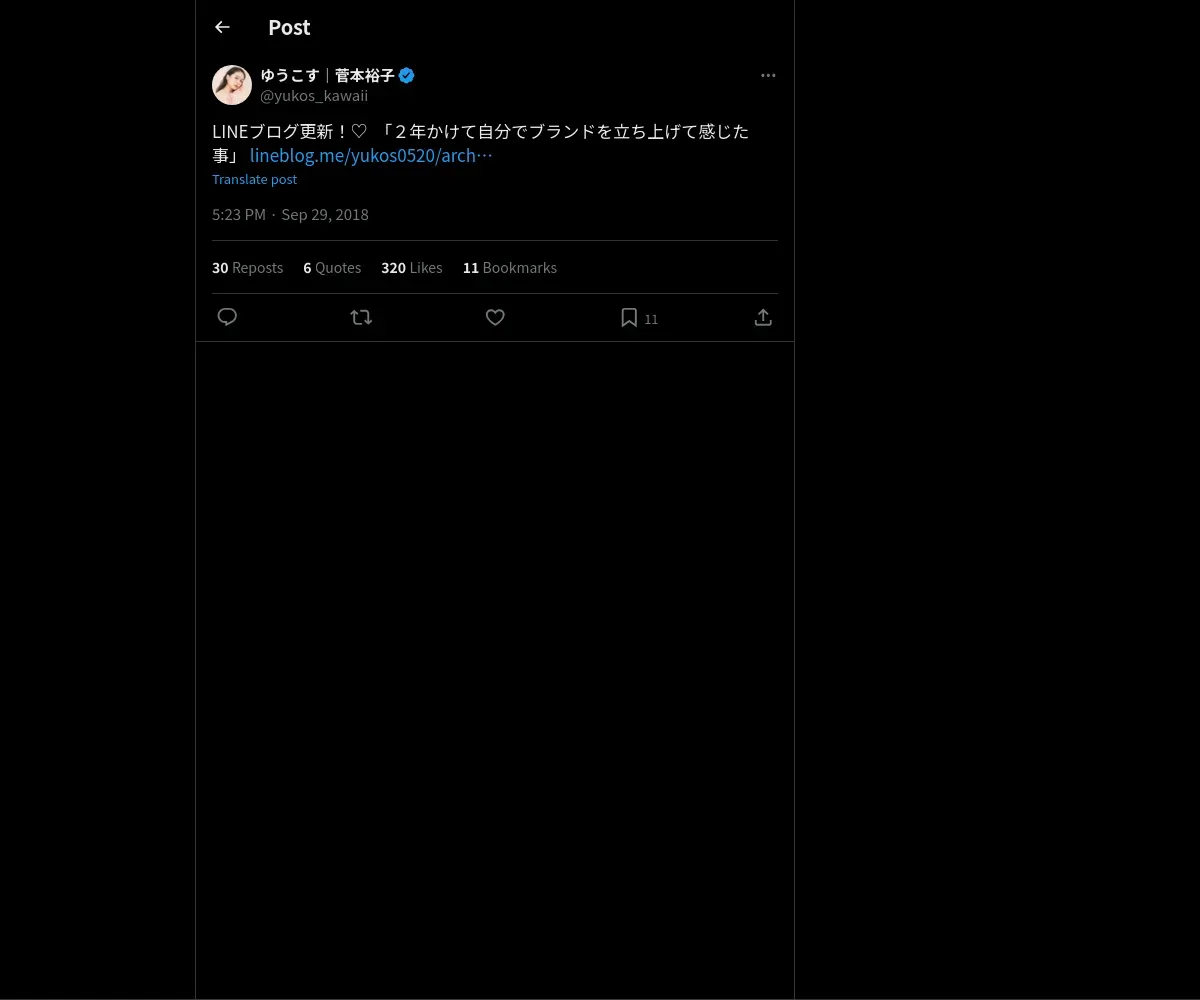Toggle the bookmark icon in the action bar

click(x=629, y=317)
